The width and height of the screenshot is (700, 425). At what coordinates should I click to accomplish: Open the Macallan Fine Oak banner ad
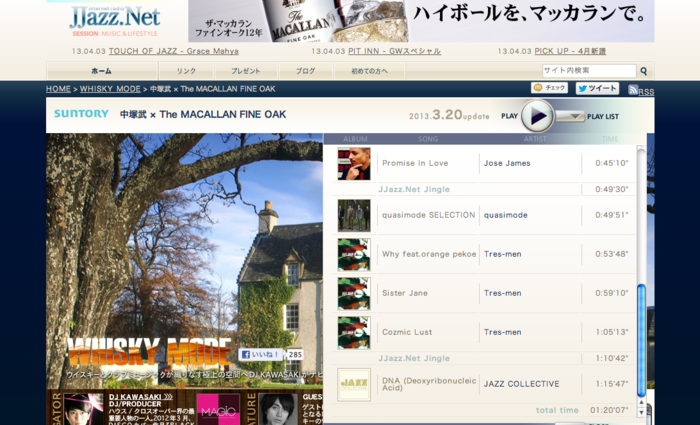[421, 21]
